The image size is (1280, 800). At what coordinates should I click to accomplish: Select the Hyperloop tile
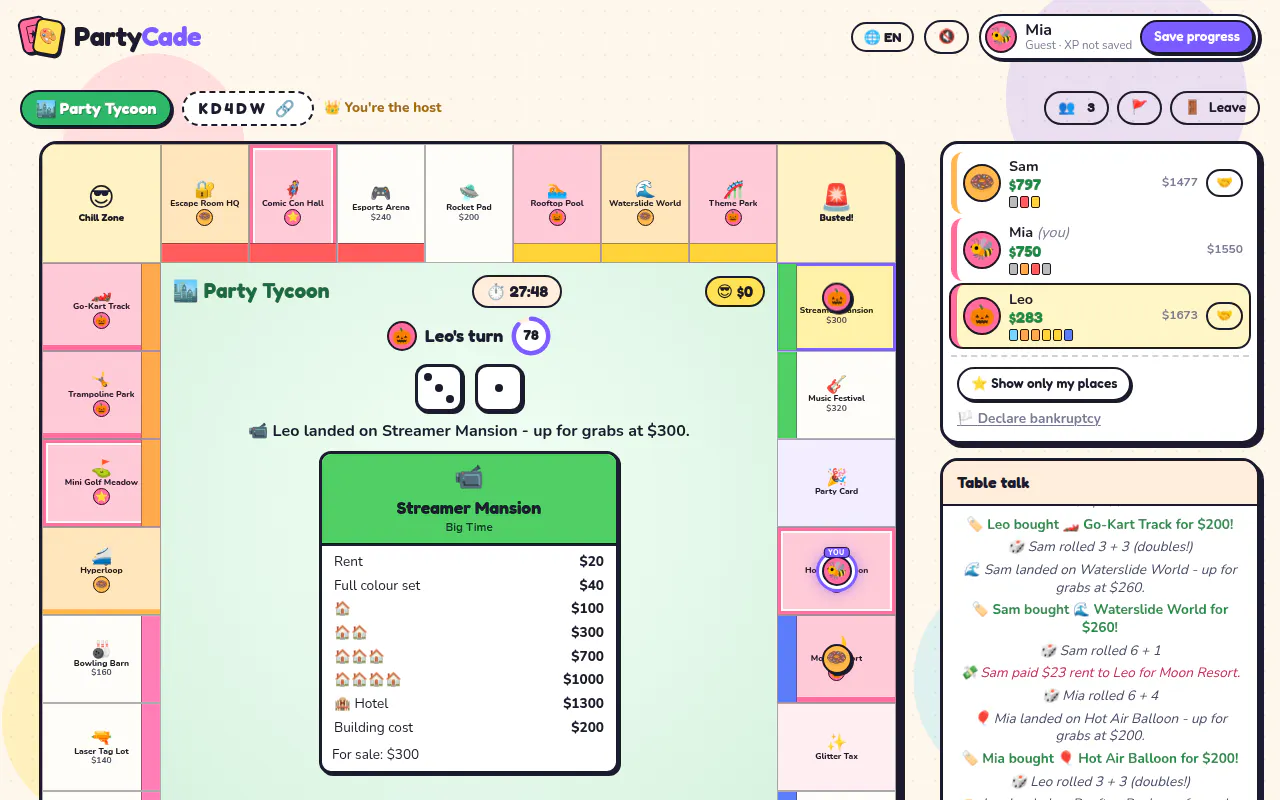pos(101,571)
